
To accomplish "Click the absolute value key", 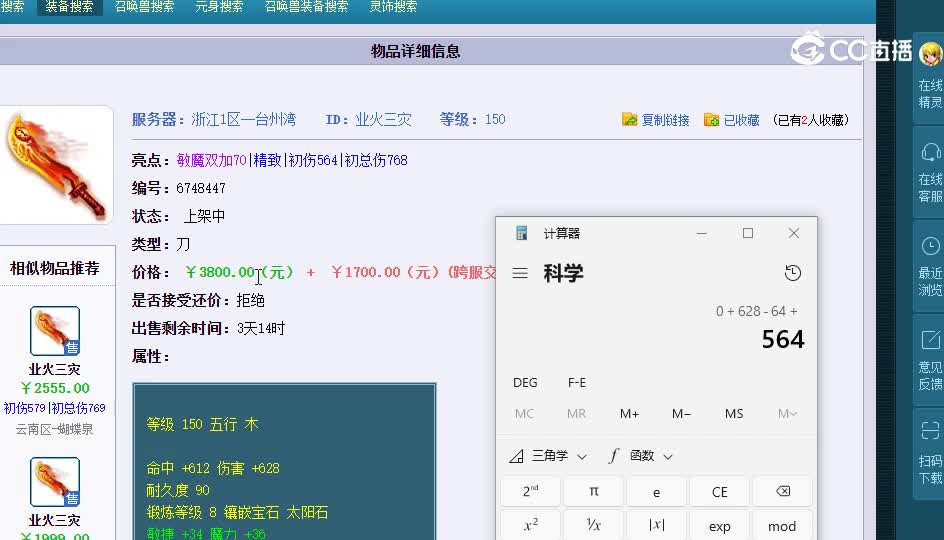I will [x=656, y=526].
